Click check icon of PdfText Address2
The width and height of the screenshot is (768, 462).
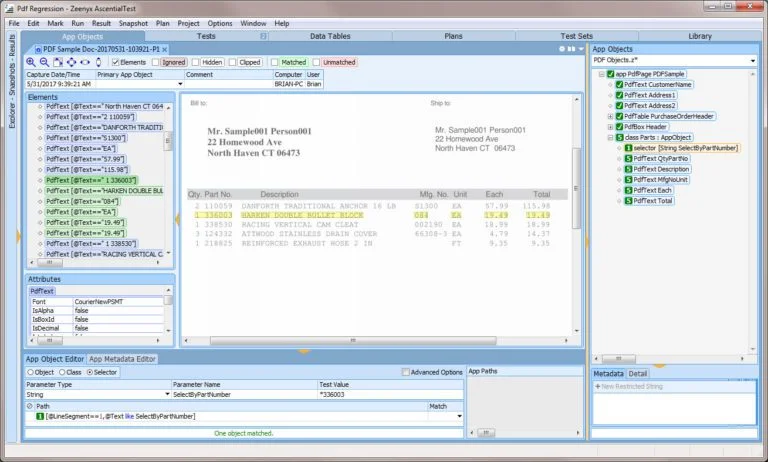click(619, 106)
